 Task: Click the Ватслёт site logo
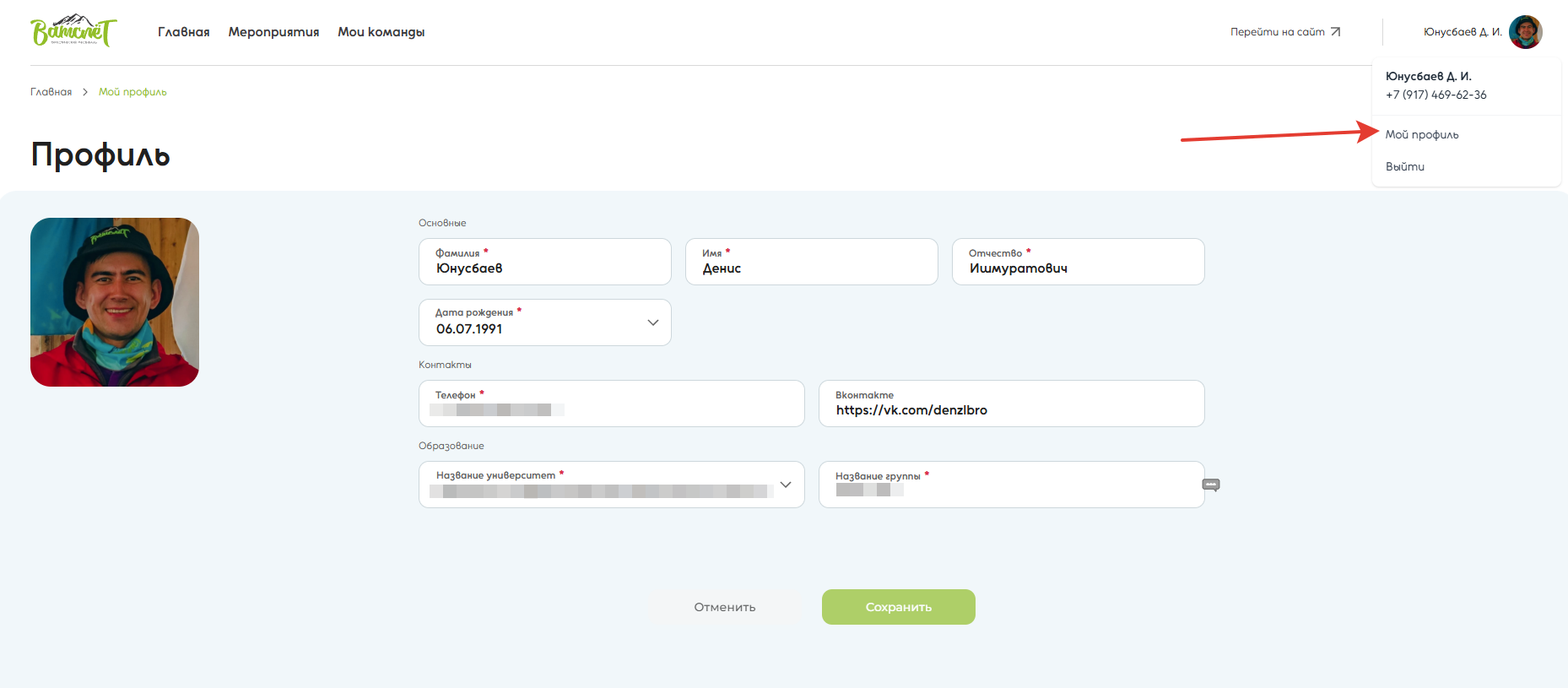73,31
